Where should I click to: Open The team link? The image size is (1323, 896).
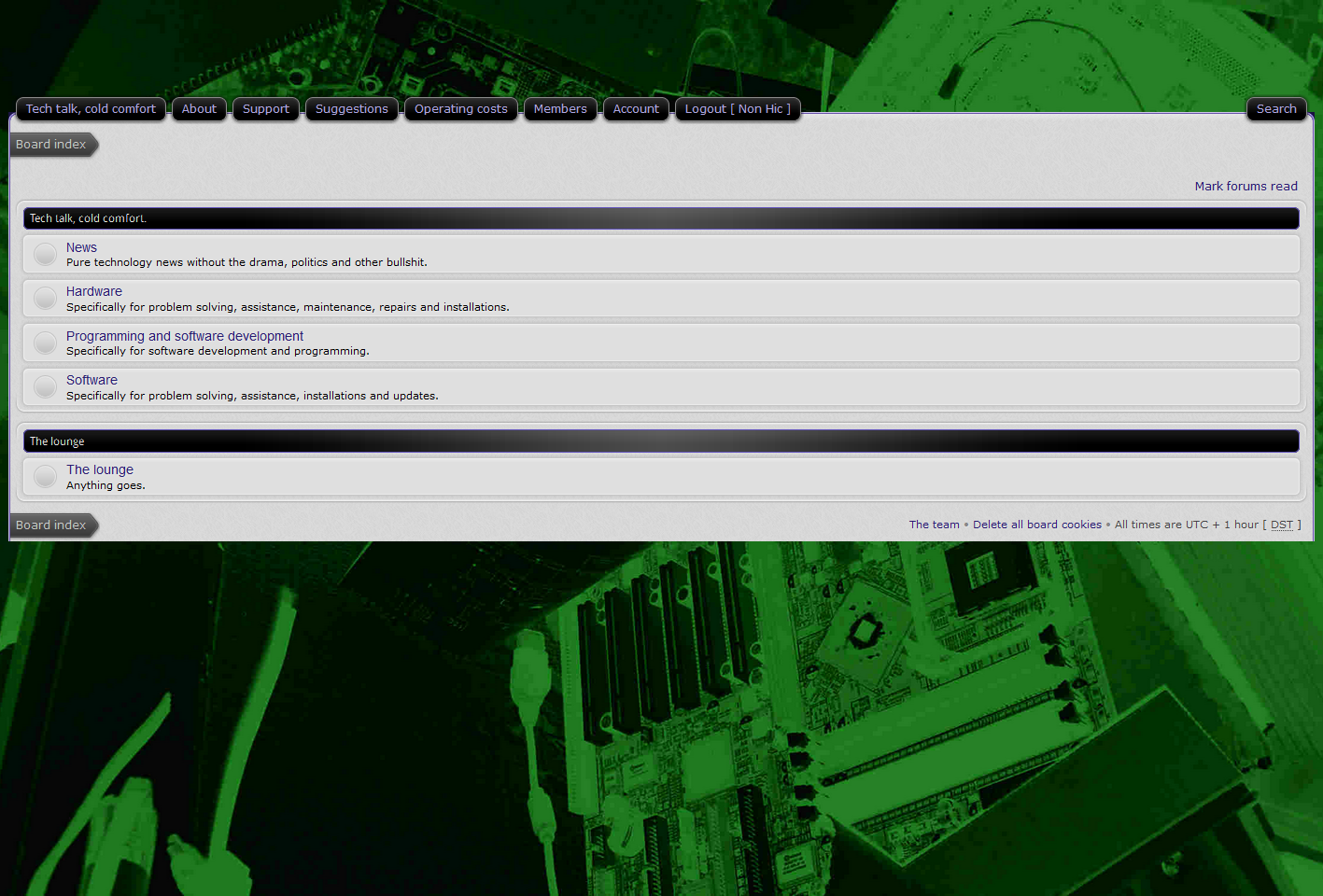[x=934, y=525]
